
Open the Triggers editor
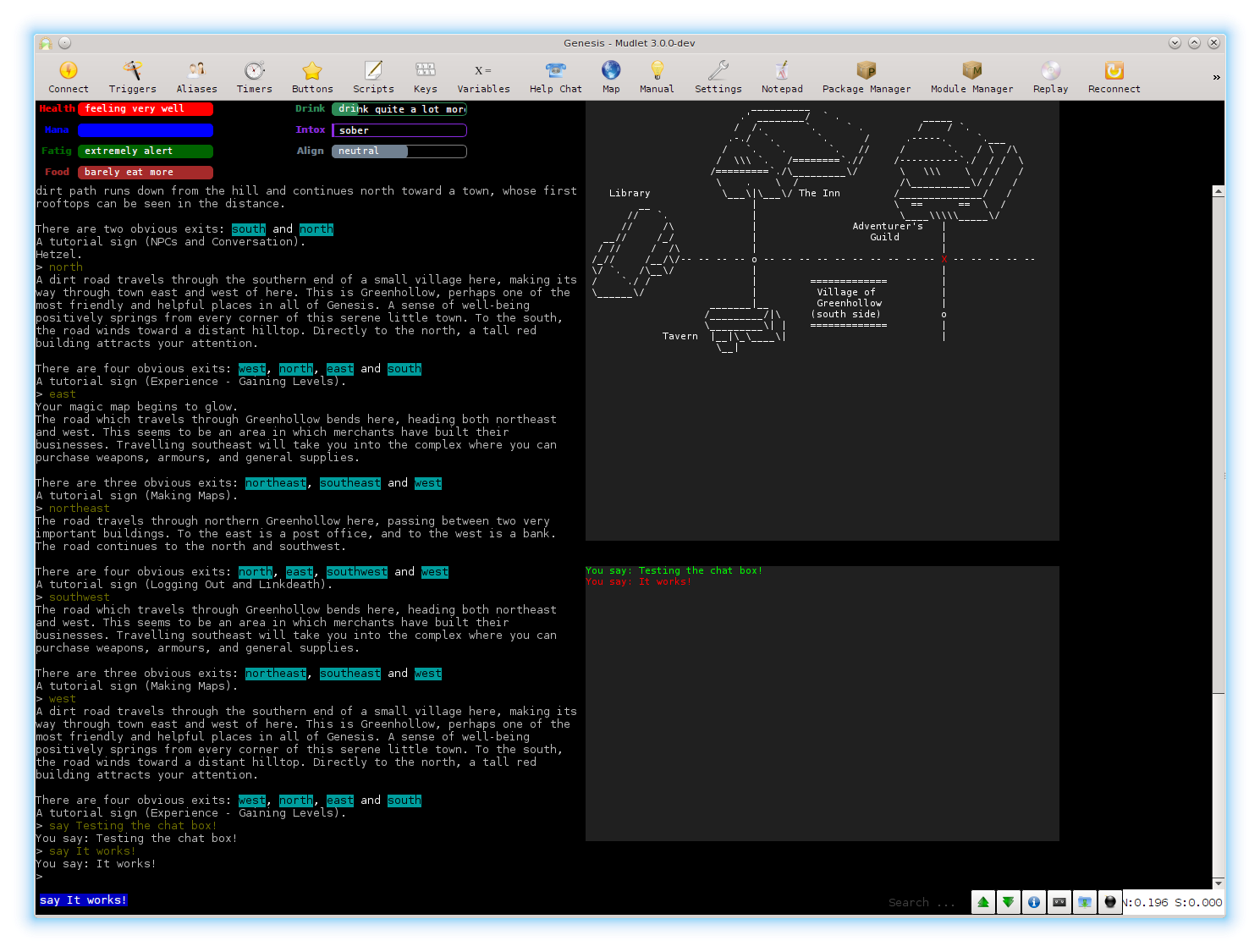pyautogui.click(x=132, y=77)
